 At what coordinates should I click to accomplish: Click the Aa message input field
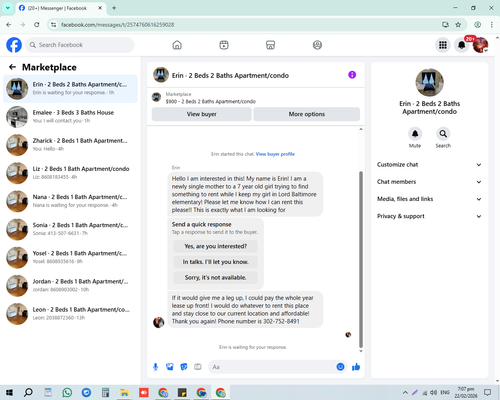[272, 367]
